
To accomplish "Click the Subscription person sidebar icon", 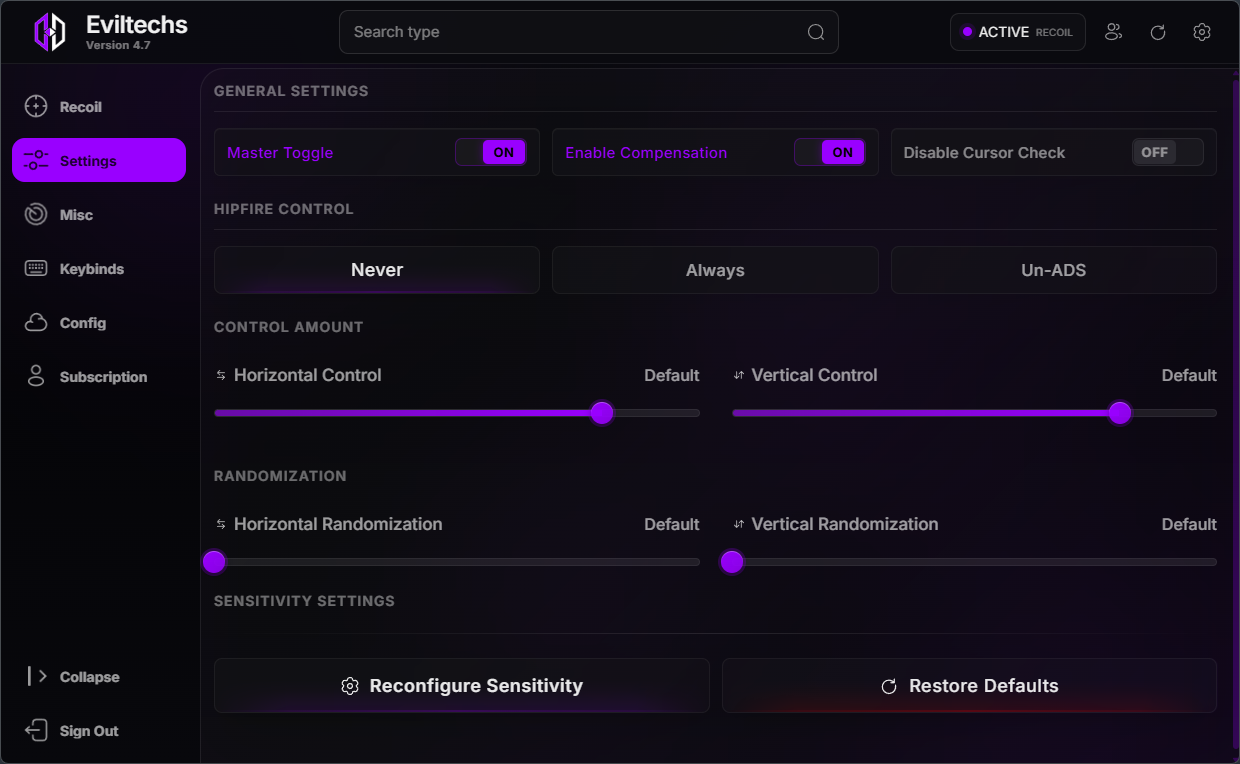I will point(36,377).
